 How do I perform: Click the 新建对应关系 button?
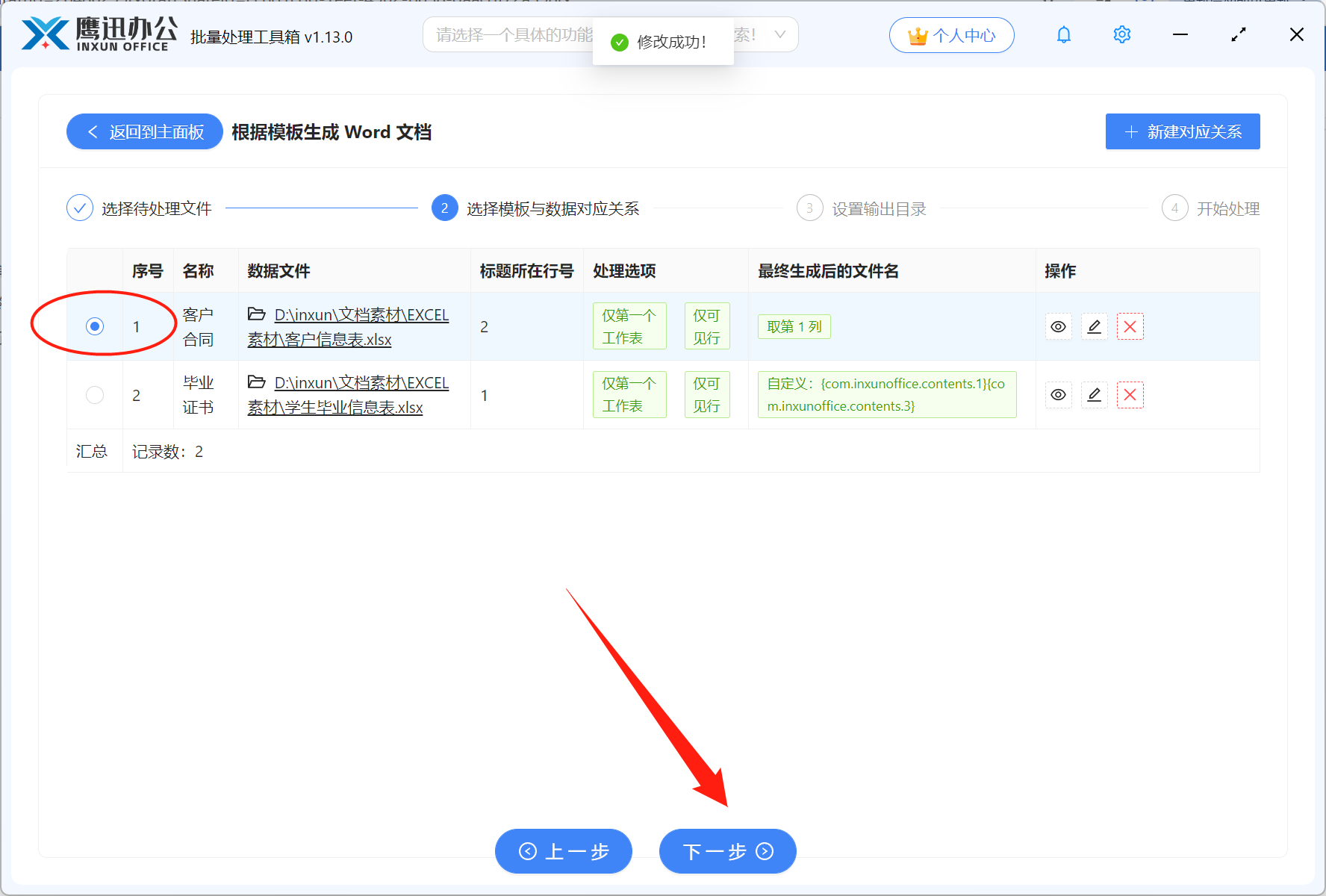coord(1182,131)
